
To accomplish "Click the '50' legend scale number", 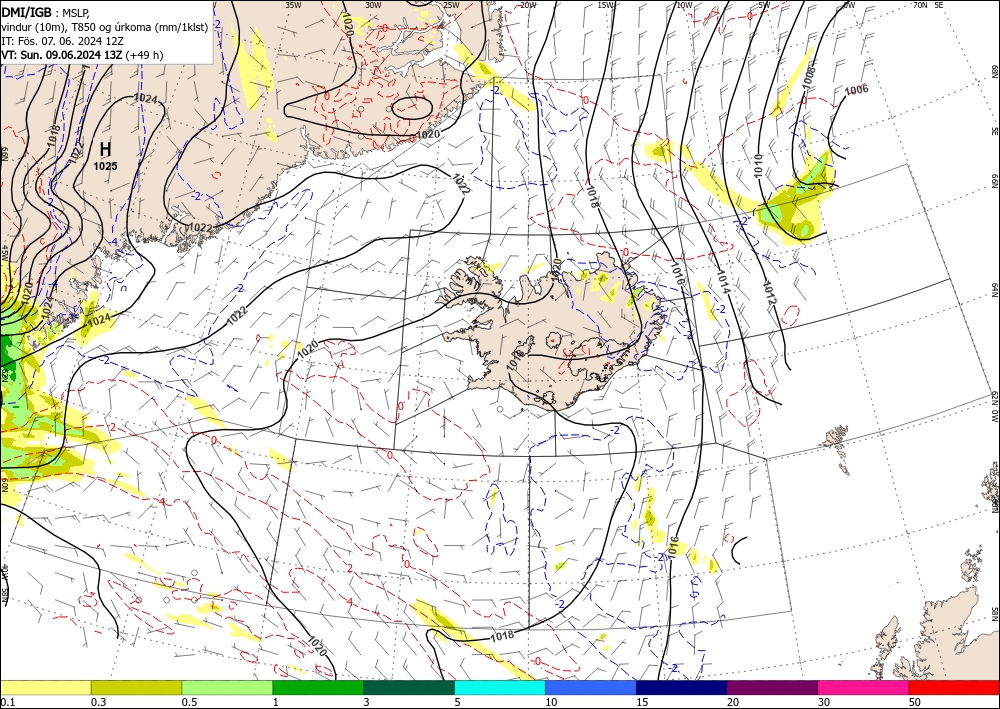I will (x=915, y=702).
